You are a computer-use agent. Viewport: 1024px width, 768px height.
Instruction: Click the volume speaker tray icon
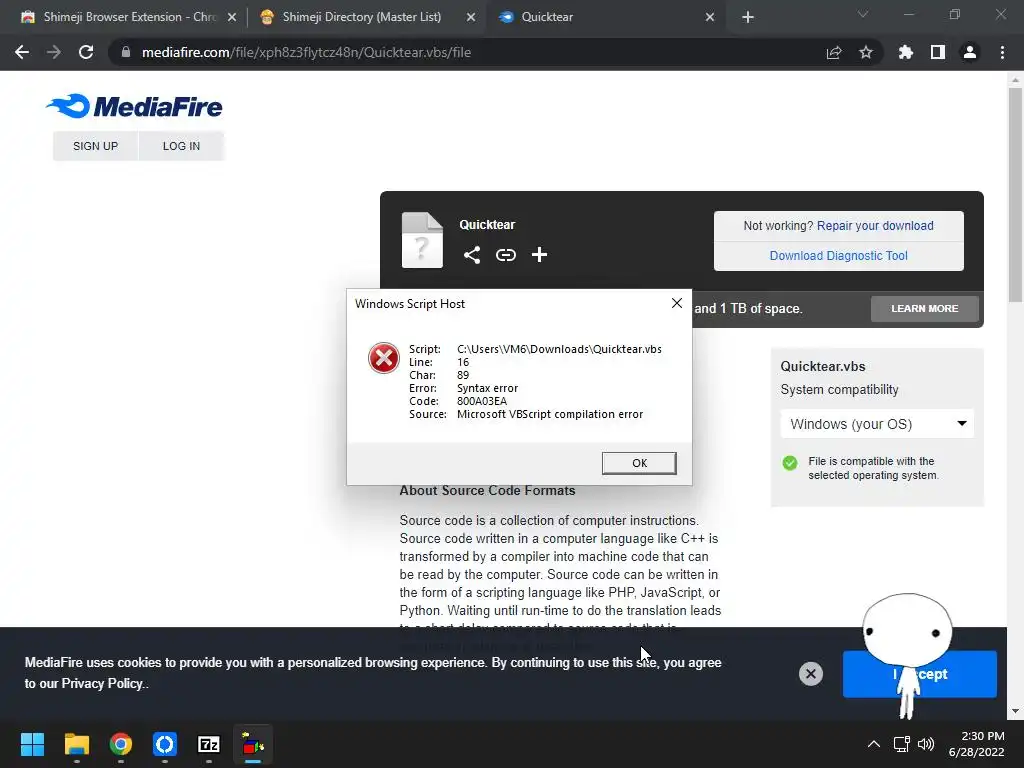pos(926,744)
